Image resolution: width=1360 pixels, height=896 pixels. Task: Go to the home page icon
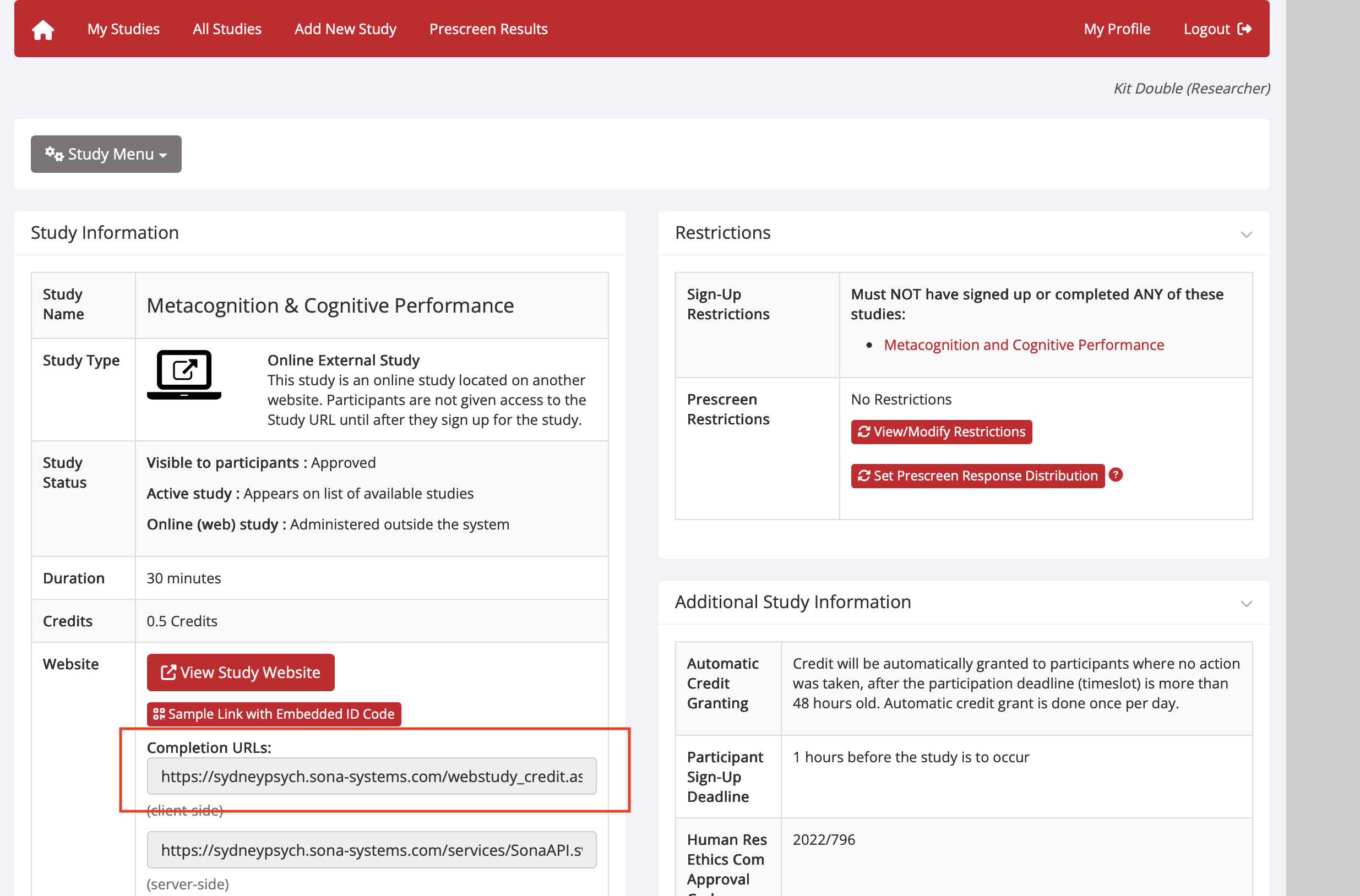(x=43, y=30)
